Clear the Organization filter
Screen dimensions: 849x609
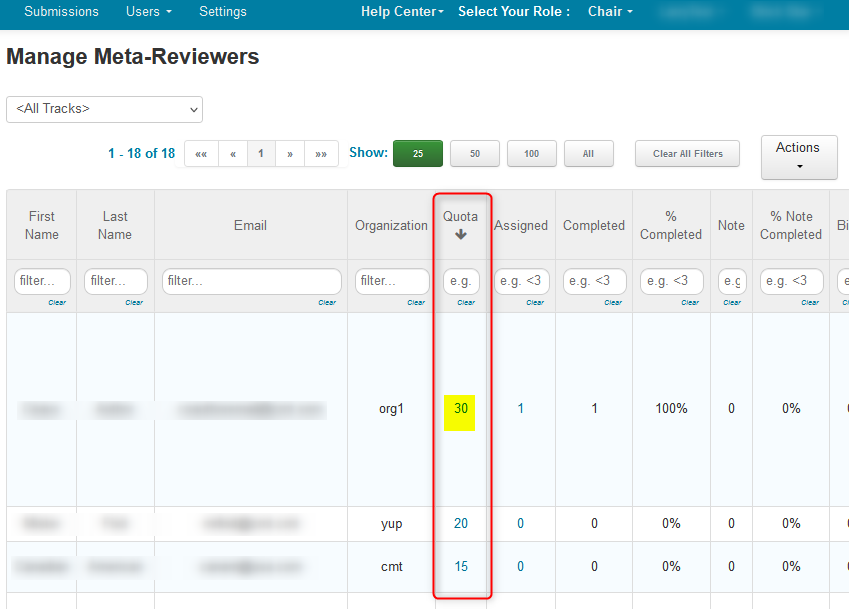416,303
